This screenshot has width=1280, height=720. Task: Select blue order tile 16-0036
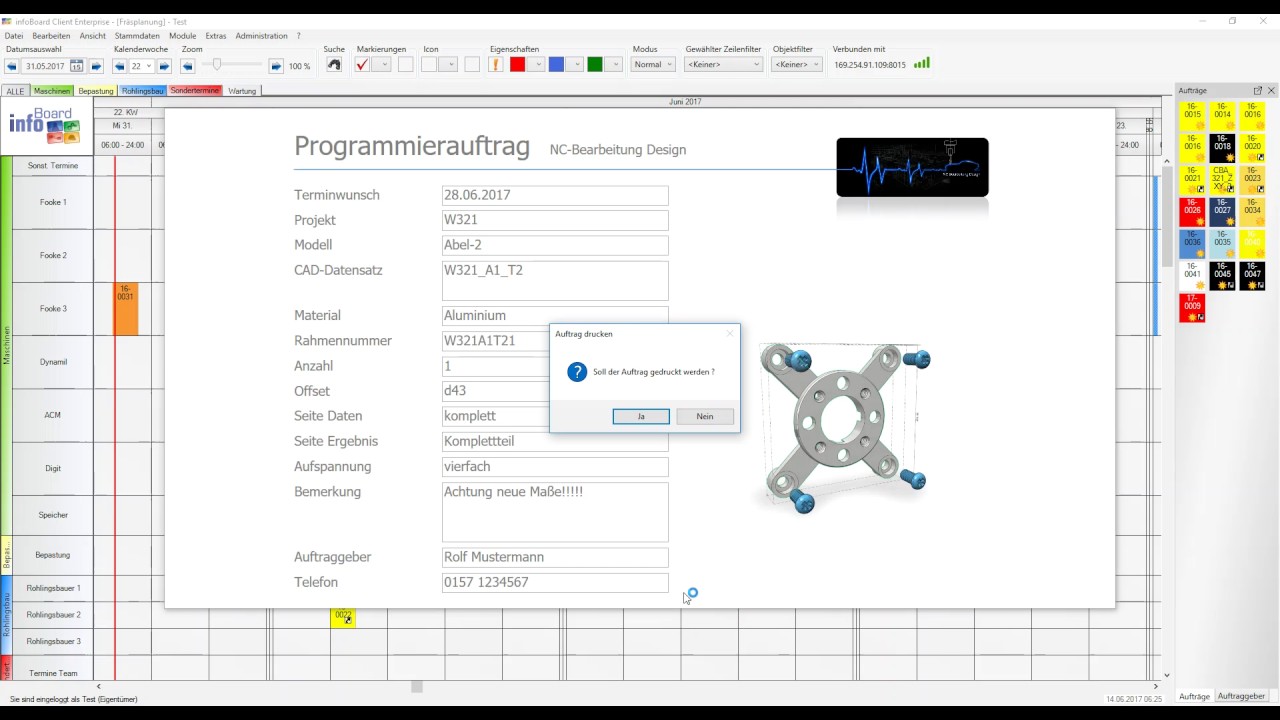coord(1192,245)
